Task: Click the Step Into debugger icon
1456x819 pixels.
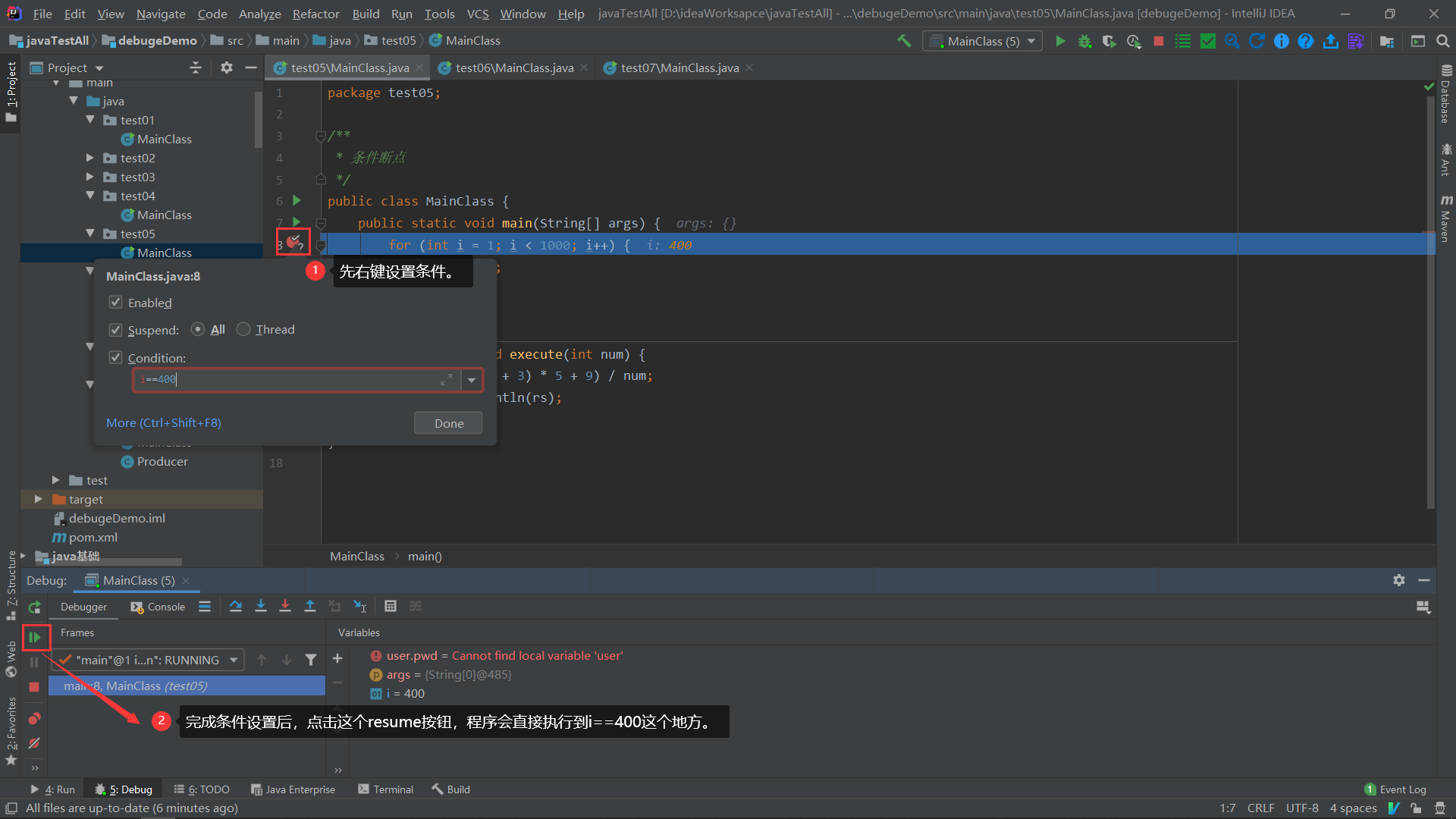Action: pyautogui.click(x=261, y=607)
